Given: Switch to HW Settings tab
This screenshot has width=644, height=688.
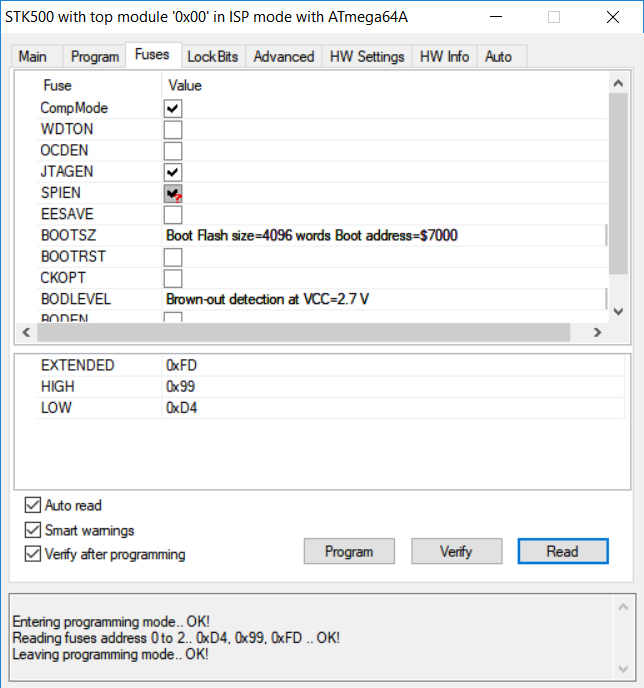Looking at the screenshot, I should point(367,57).
